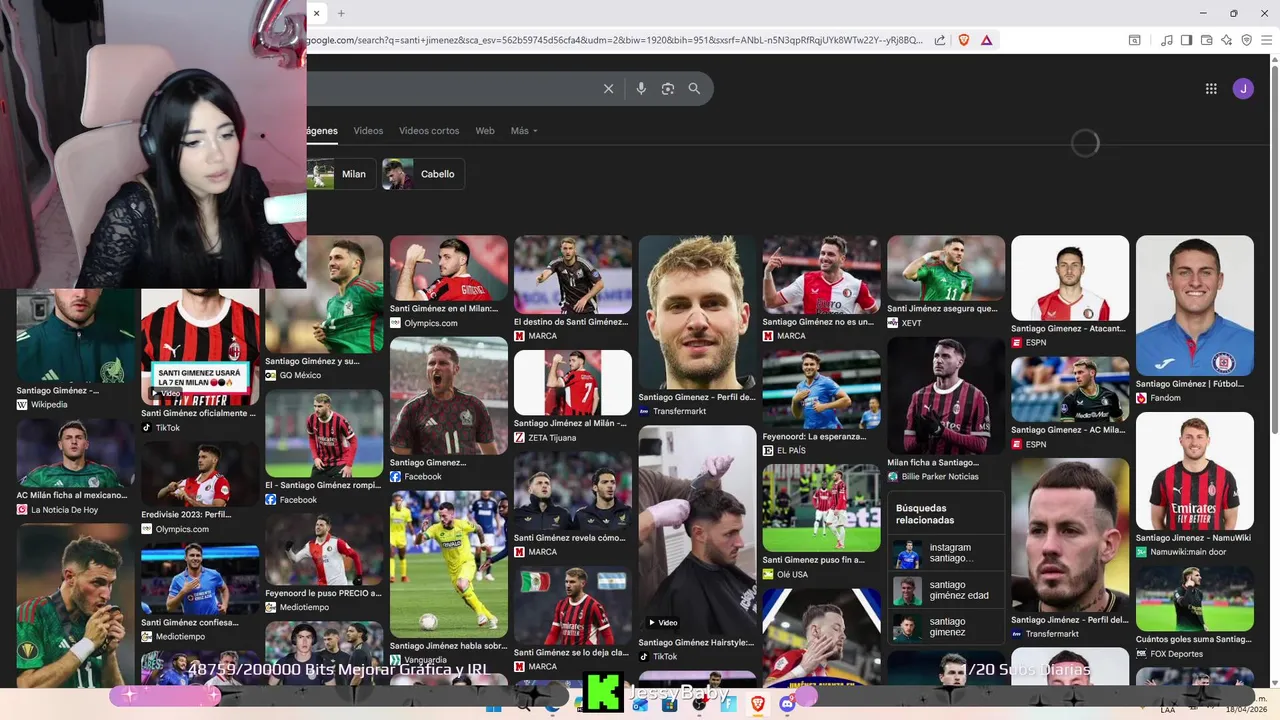Toggle the browser sidebar panel icon
The height and width of the screenshot is (720, 1280).
1186,40
